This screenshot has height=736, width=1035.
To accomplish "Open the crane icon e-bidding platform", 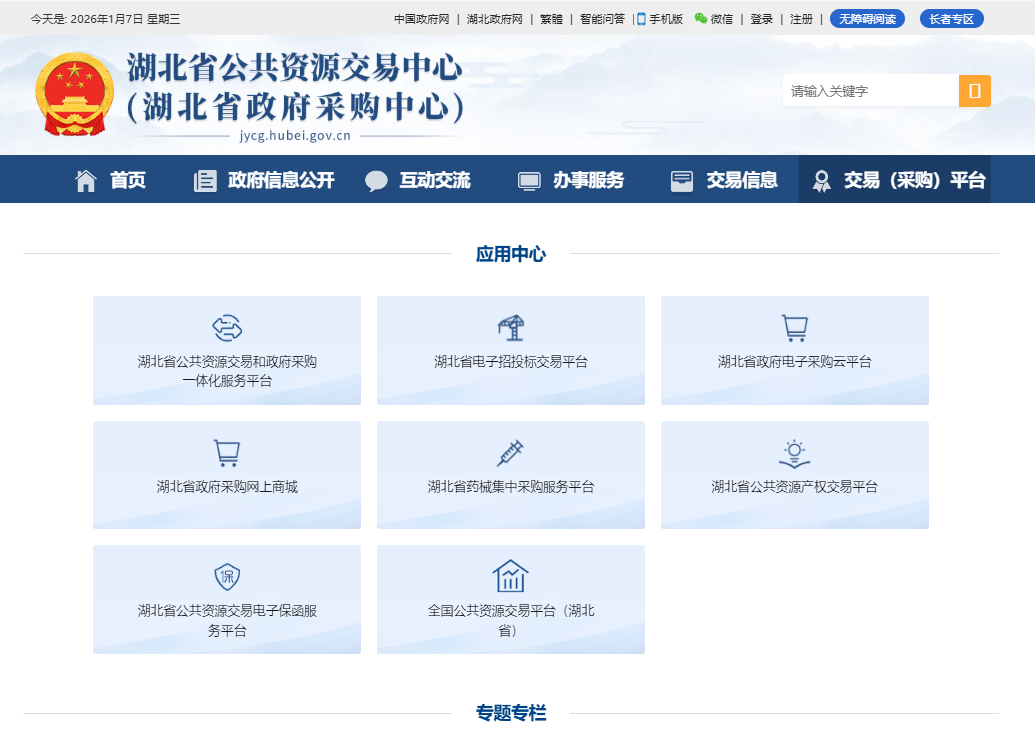I will click(x=510, y=328).
